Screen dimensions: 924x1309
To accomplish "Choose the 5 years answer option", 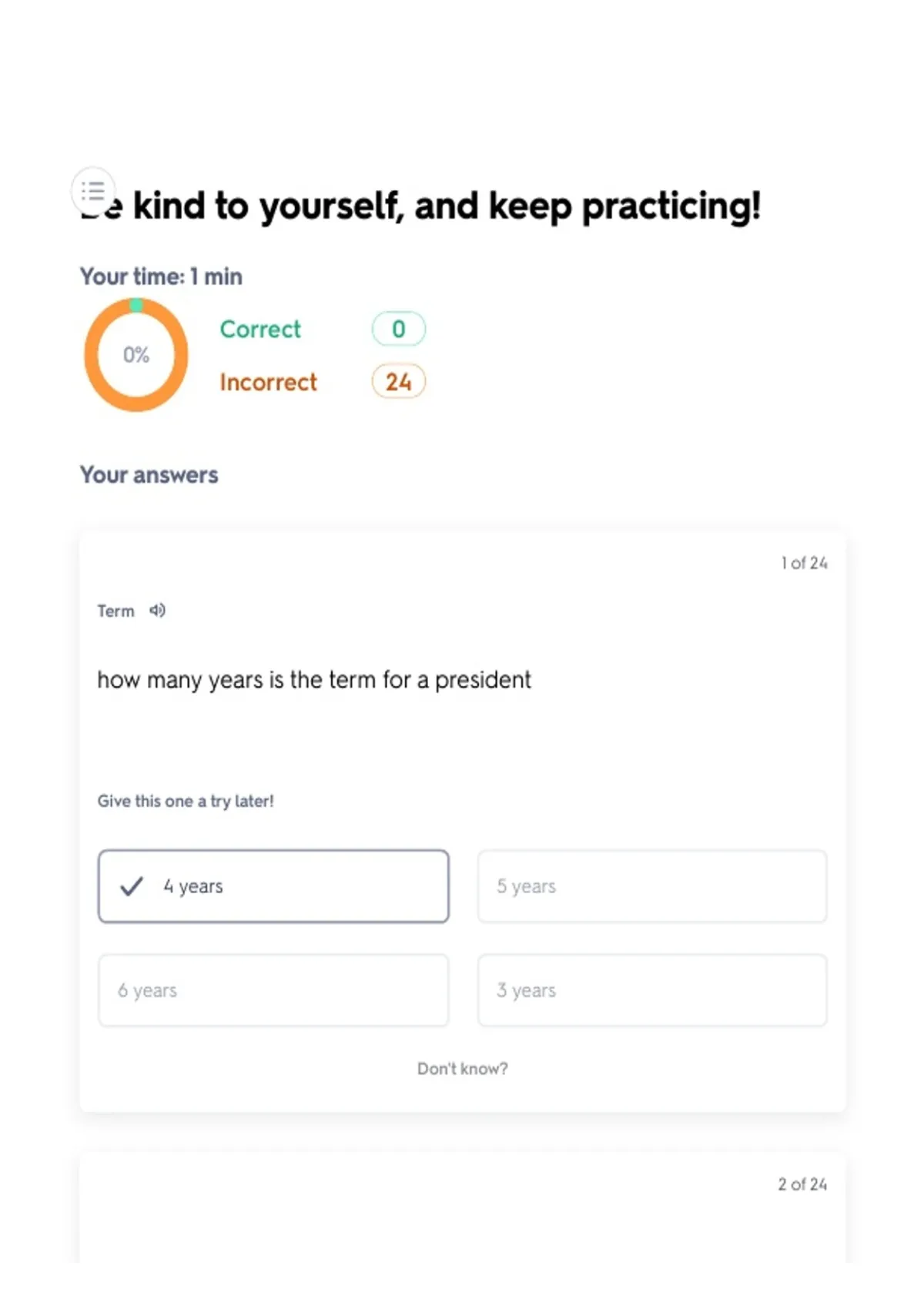I will tap(652, 886).
